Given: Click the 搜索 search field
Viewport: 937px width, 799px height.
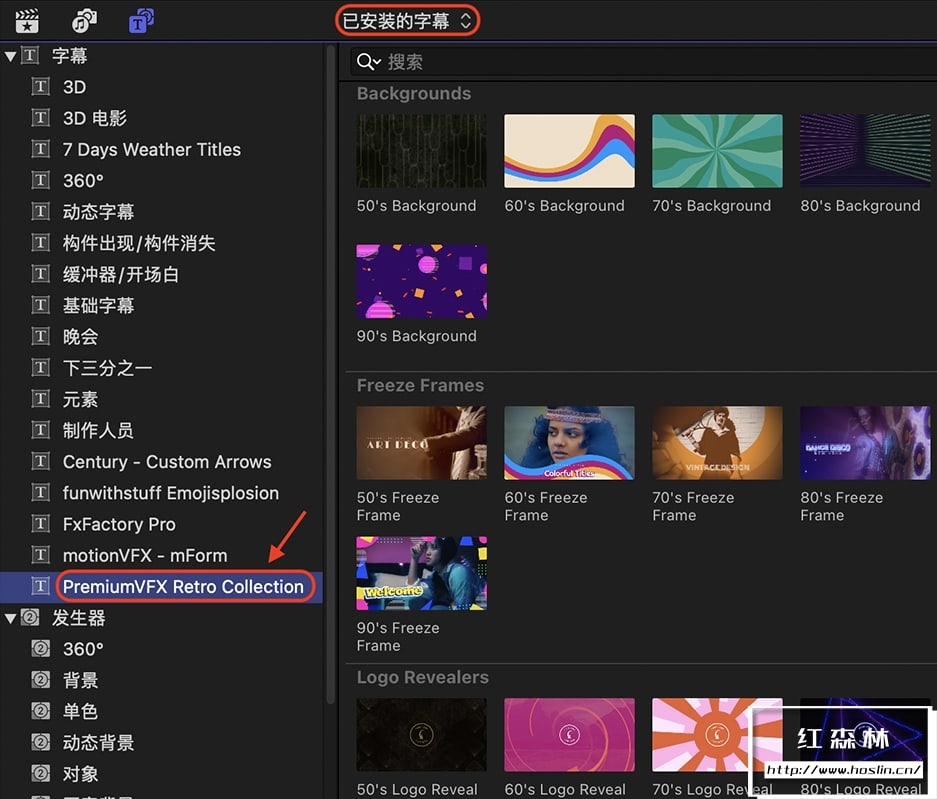Looking at the screenshot, I should coord(643,62).
